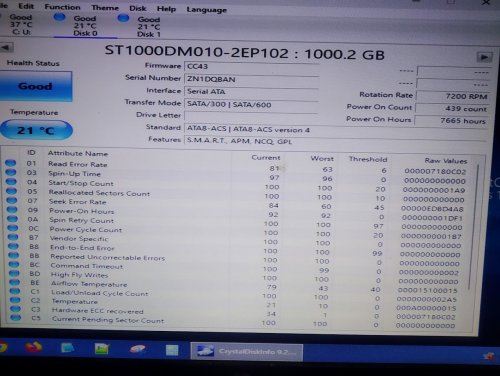This screenshot has height=376, width=500.
Task: Click the Reallocated Sectors Count status icon
Action: [x=12, y=191]
